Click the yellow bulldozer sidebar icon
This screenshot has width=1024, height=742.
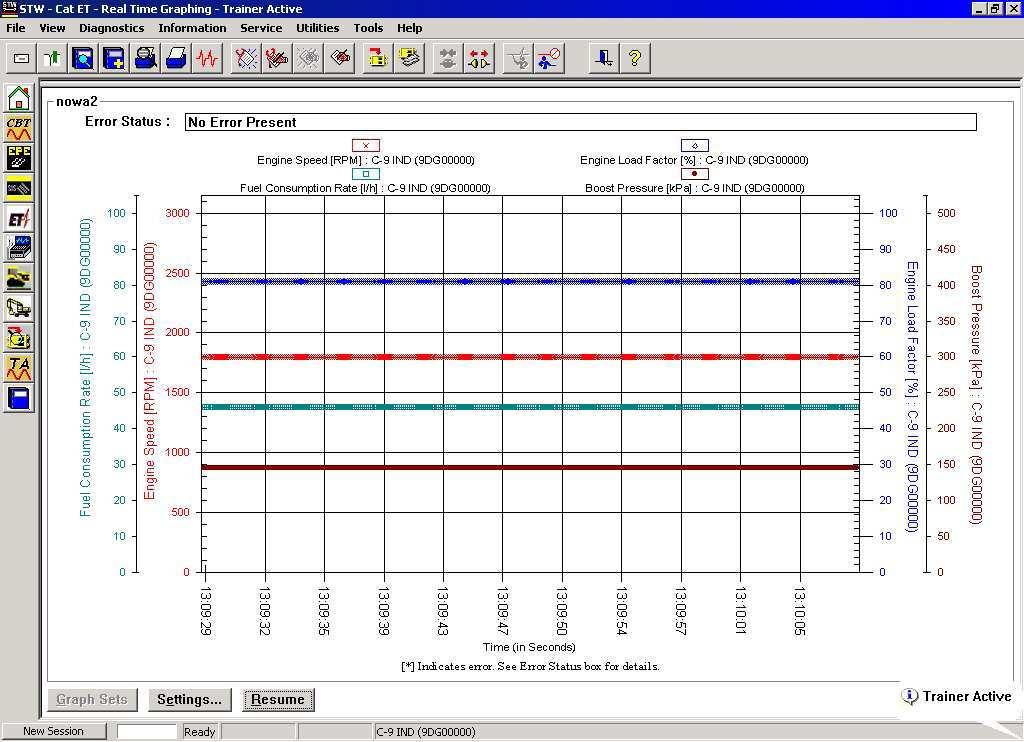19,278
